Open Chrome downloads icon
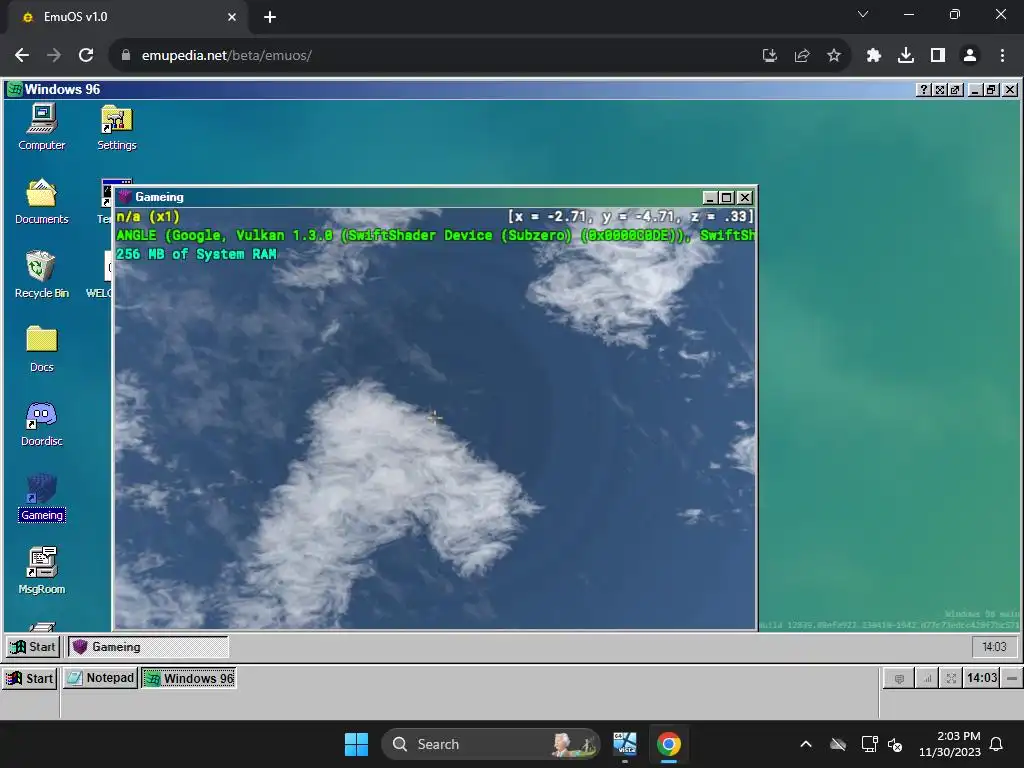 tap(906, 56)
